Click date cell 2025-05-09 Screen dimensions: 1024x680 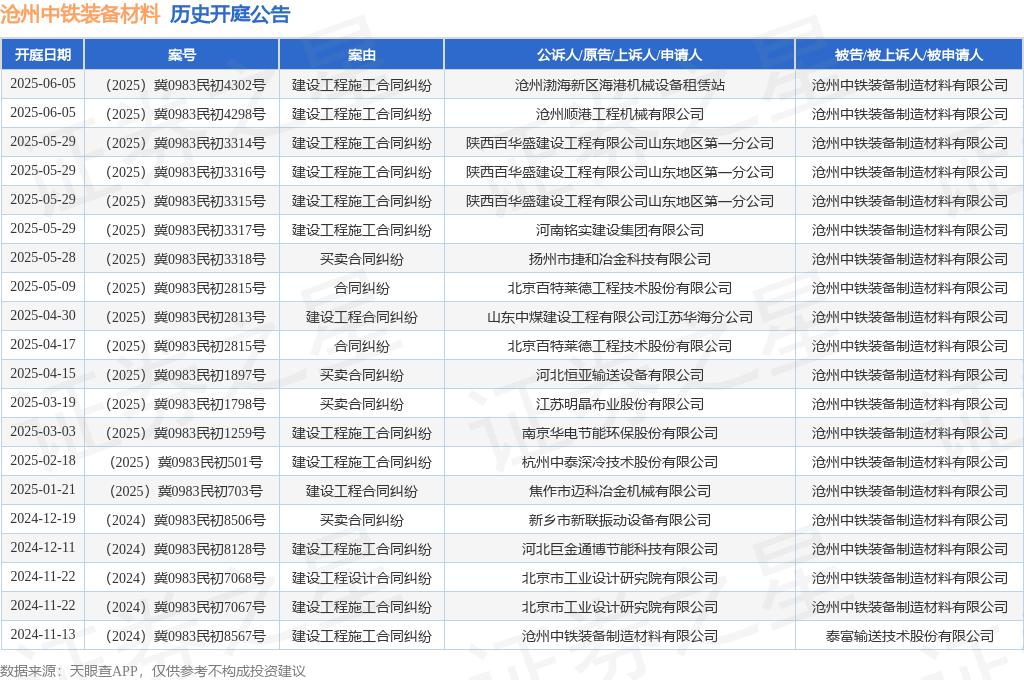point(43,286)
